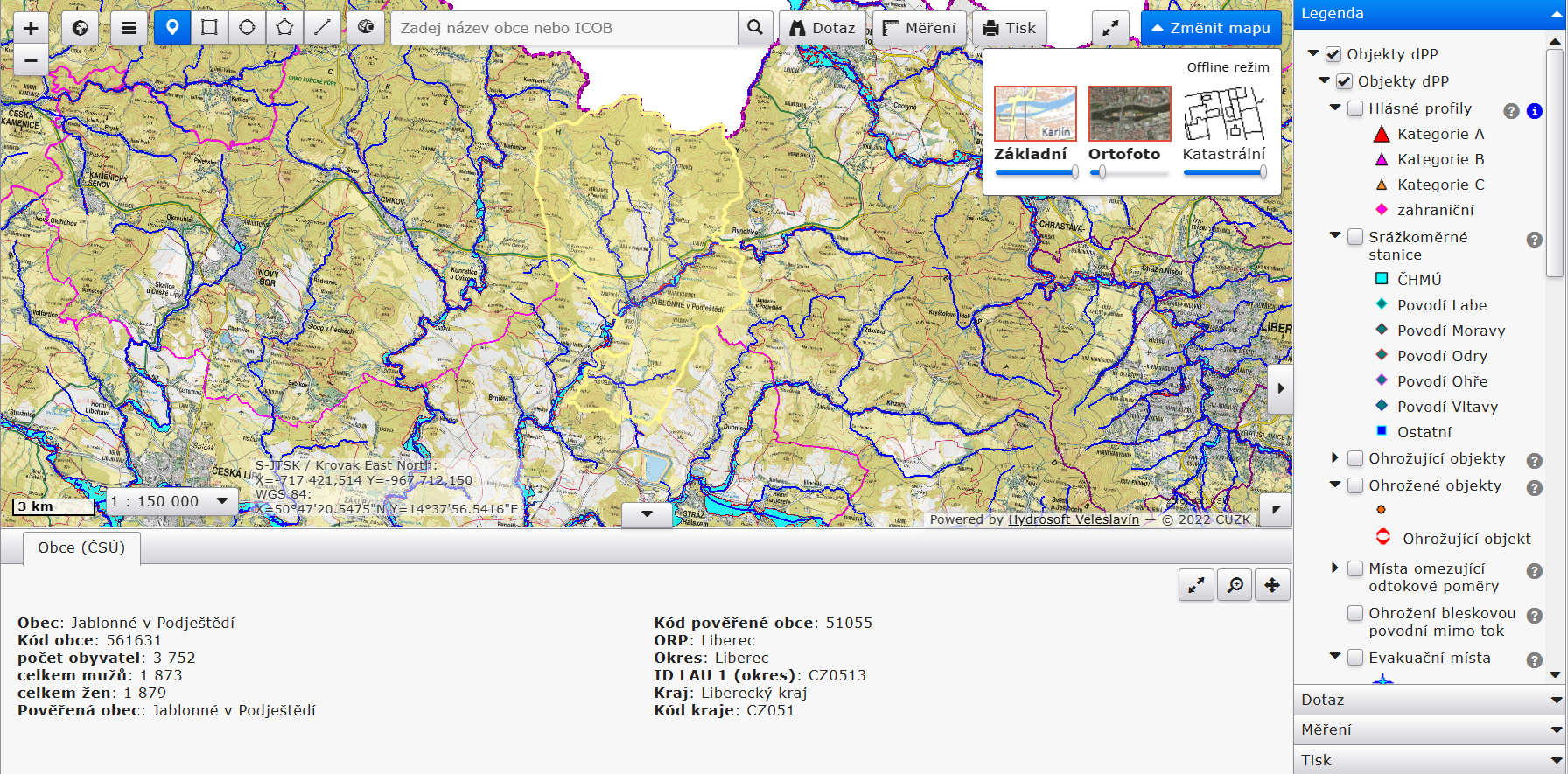Uncheck the top Objekty dPP layer group
The height and width of the screenshot is (774, 1568).
(x=1333, y=54)
